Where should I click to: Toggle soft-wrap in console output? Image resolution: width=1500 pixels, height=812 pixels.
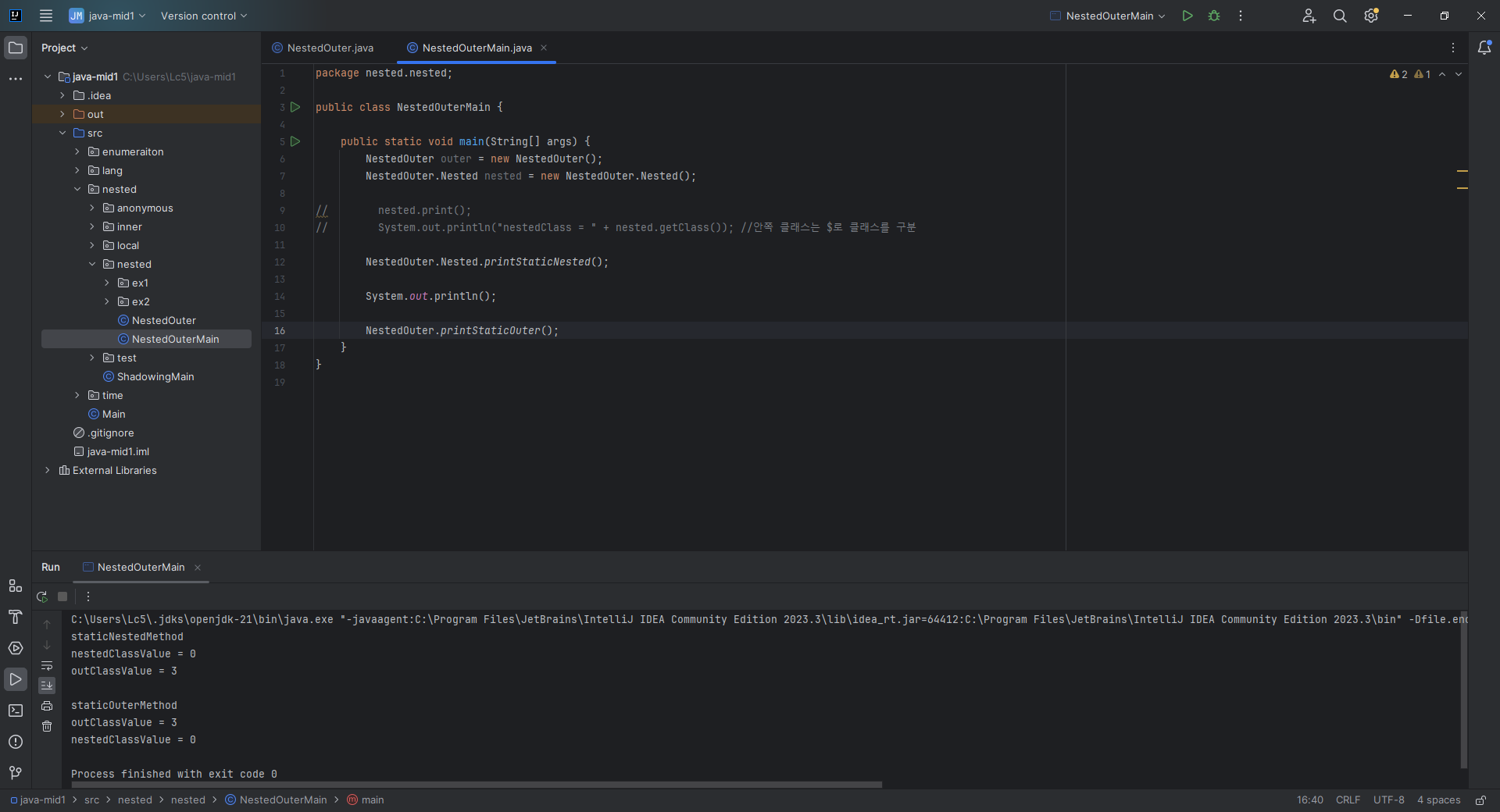click(x=47, y=666)
